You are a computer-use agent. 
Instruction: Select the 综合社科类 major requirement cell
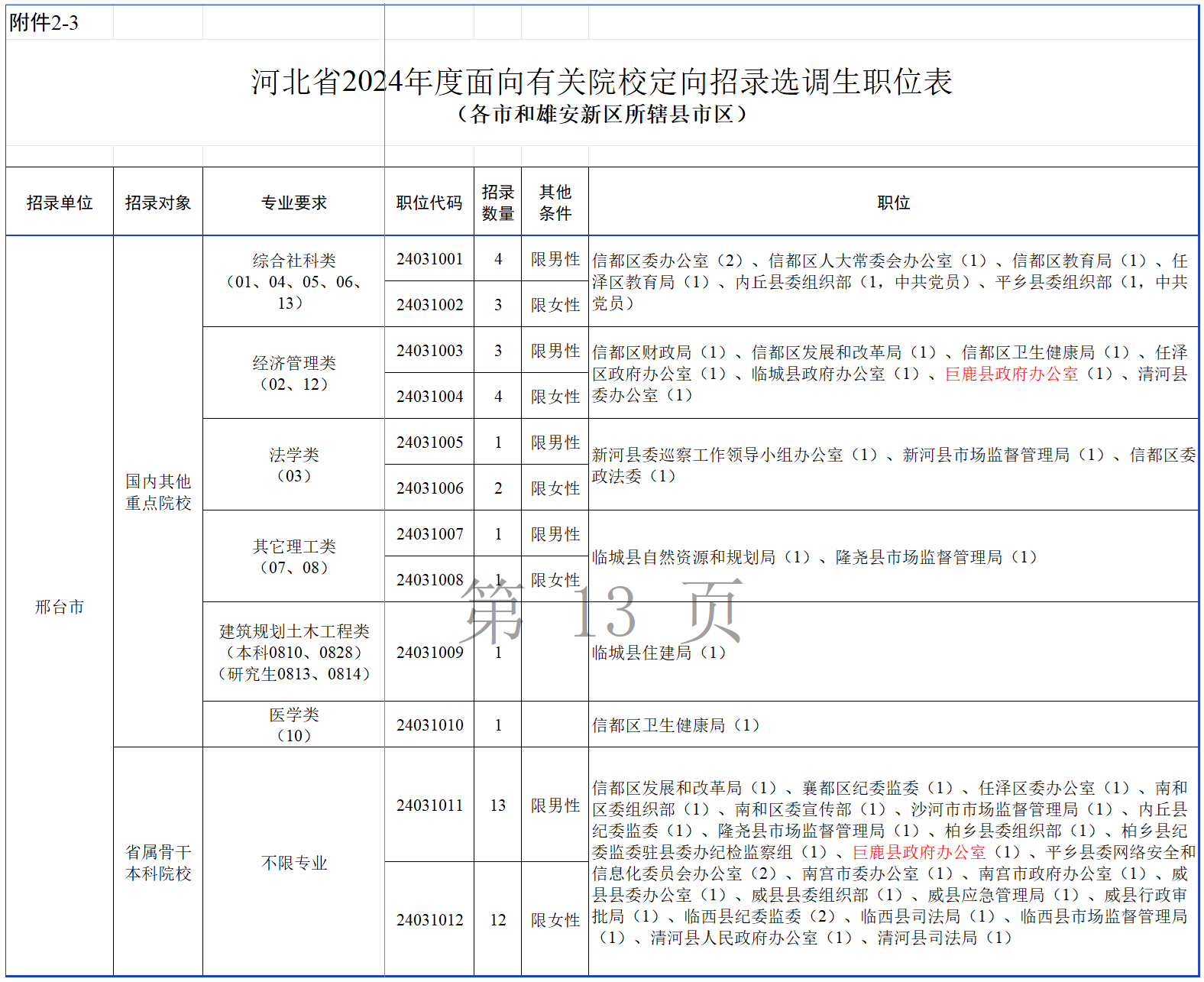click(294, 282)
